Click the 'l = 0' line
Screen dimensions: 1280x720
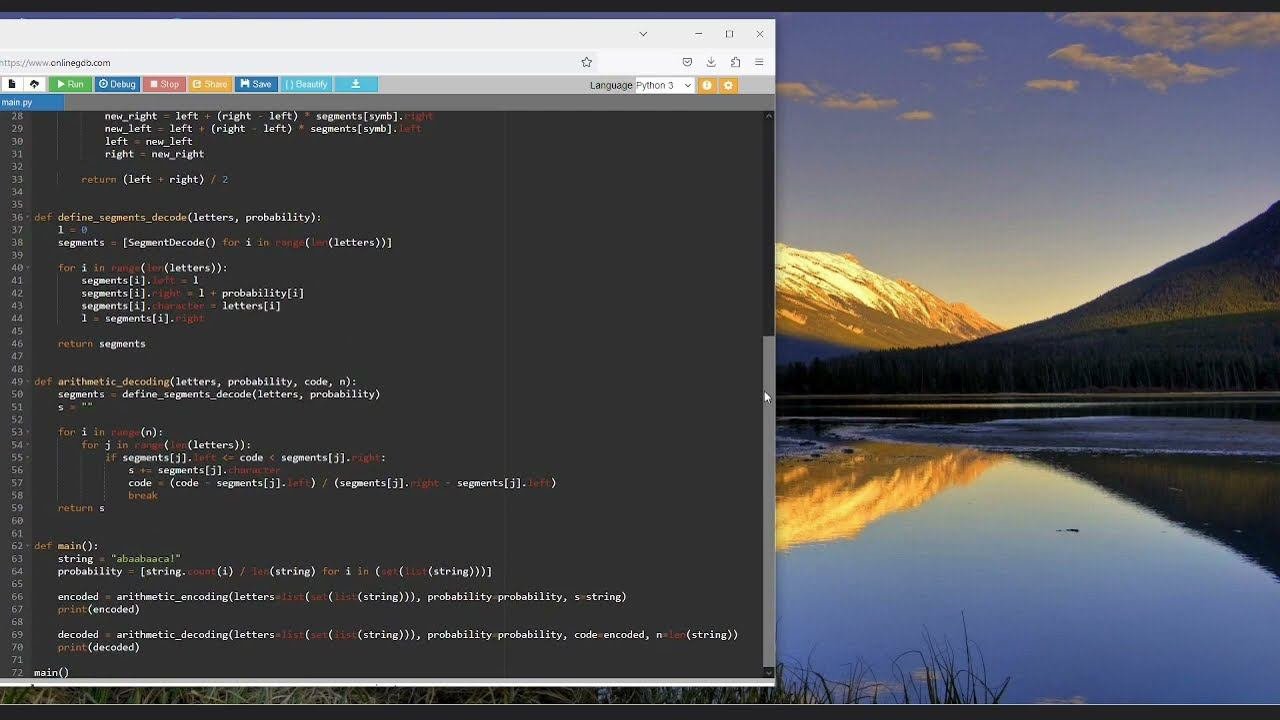[72, 230]
